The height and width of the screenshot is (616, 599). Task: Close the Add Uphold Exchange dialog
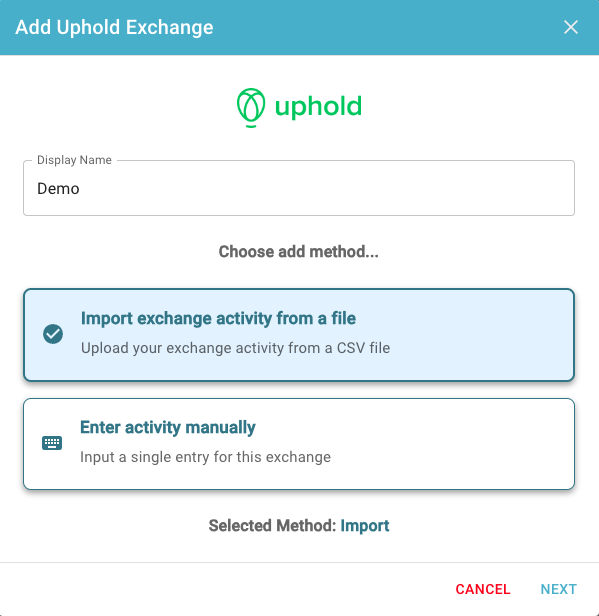[x=570, y=27]
